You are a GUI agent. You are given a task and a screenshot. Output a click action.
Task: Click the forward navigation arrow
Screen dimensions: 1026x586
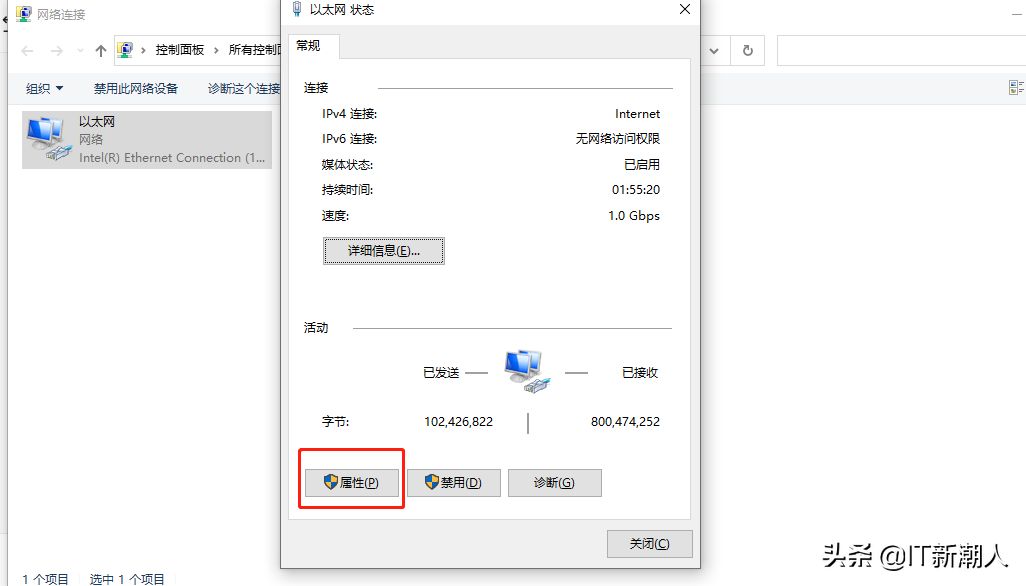click(x=57, y=51)
